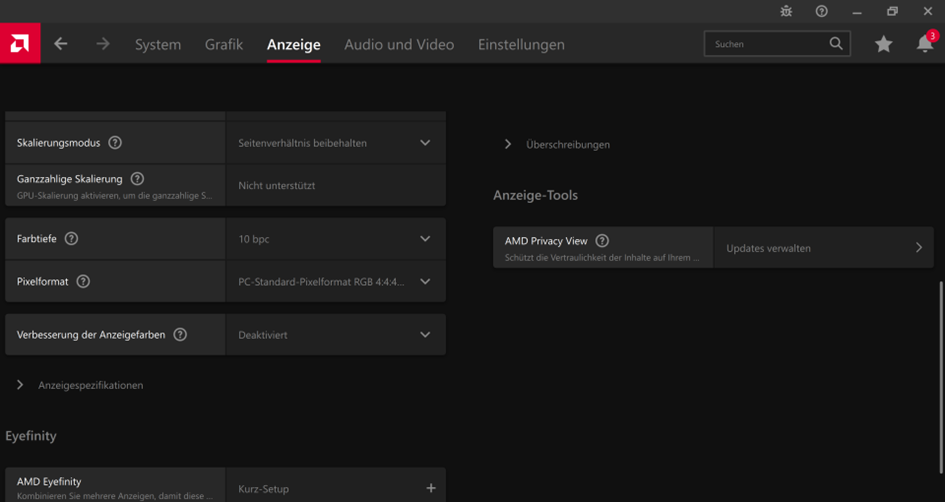
Task: Click the help icon next to Pixelformat
Action: [83, 281]
